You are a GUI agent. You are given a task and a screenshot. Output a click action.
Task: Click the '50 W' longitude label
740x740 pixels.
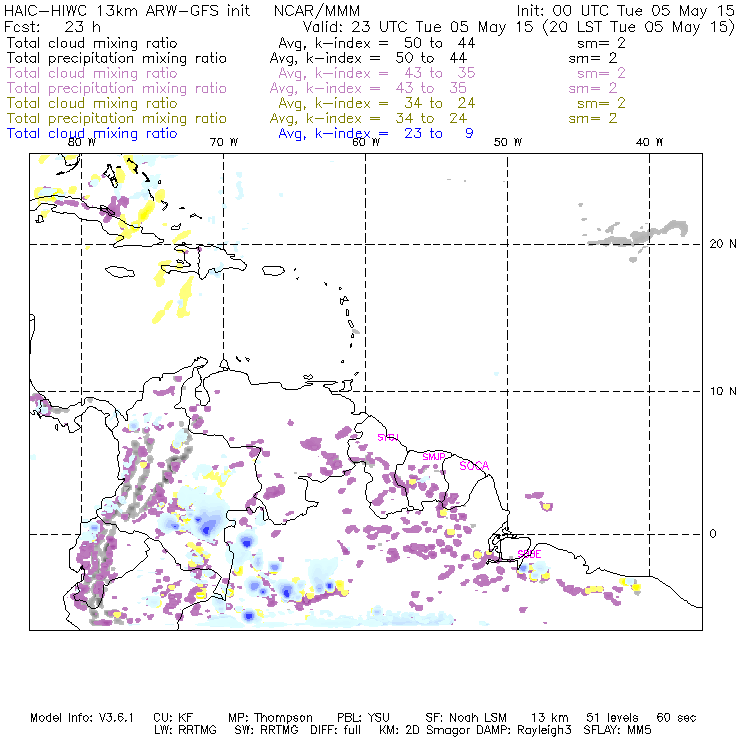508,142
